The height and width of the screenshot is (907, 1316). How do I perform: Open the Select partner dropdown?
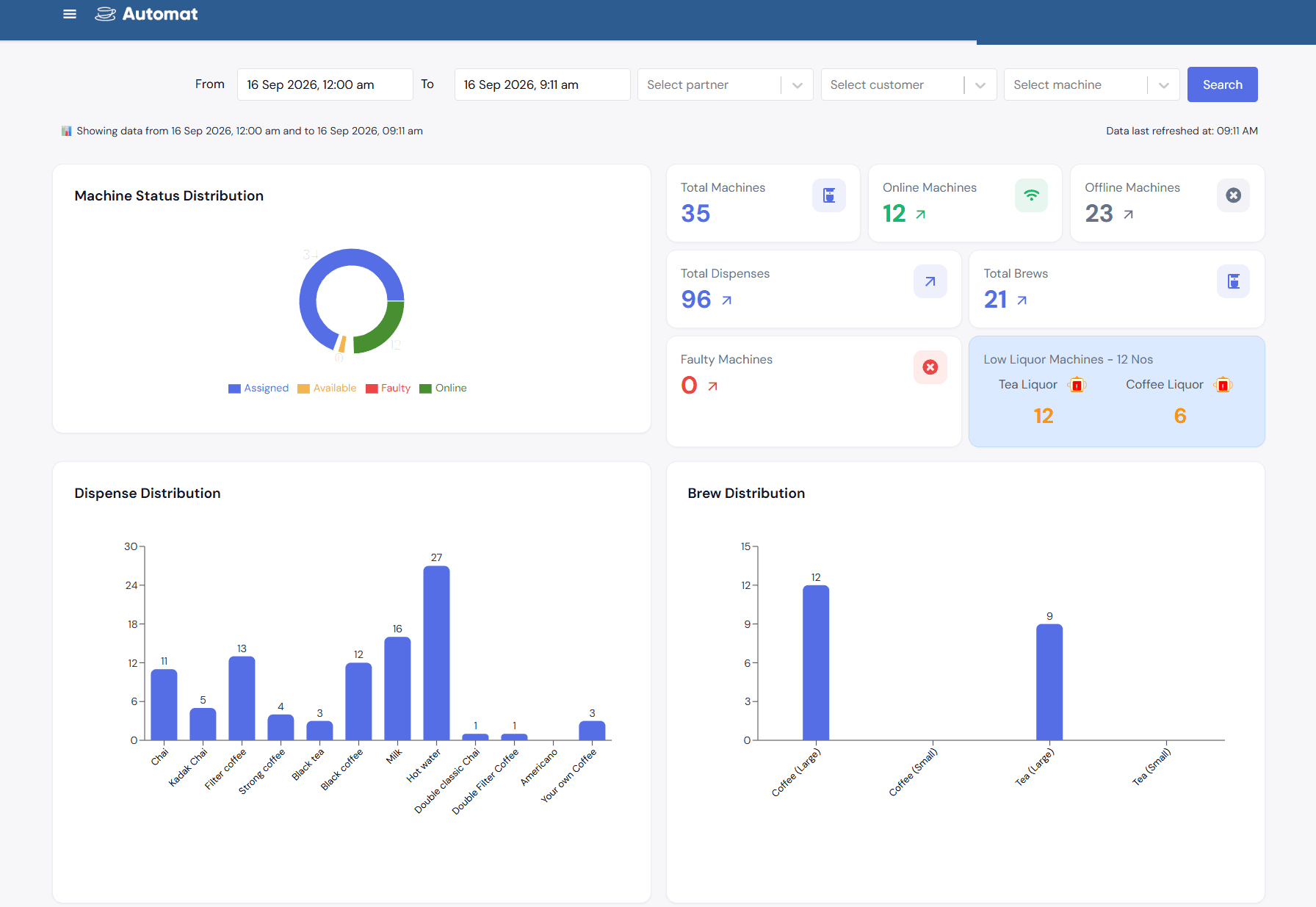point(725,84)
